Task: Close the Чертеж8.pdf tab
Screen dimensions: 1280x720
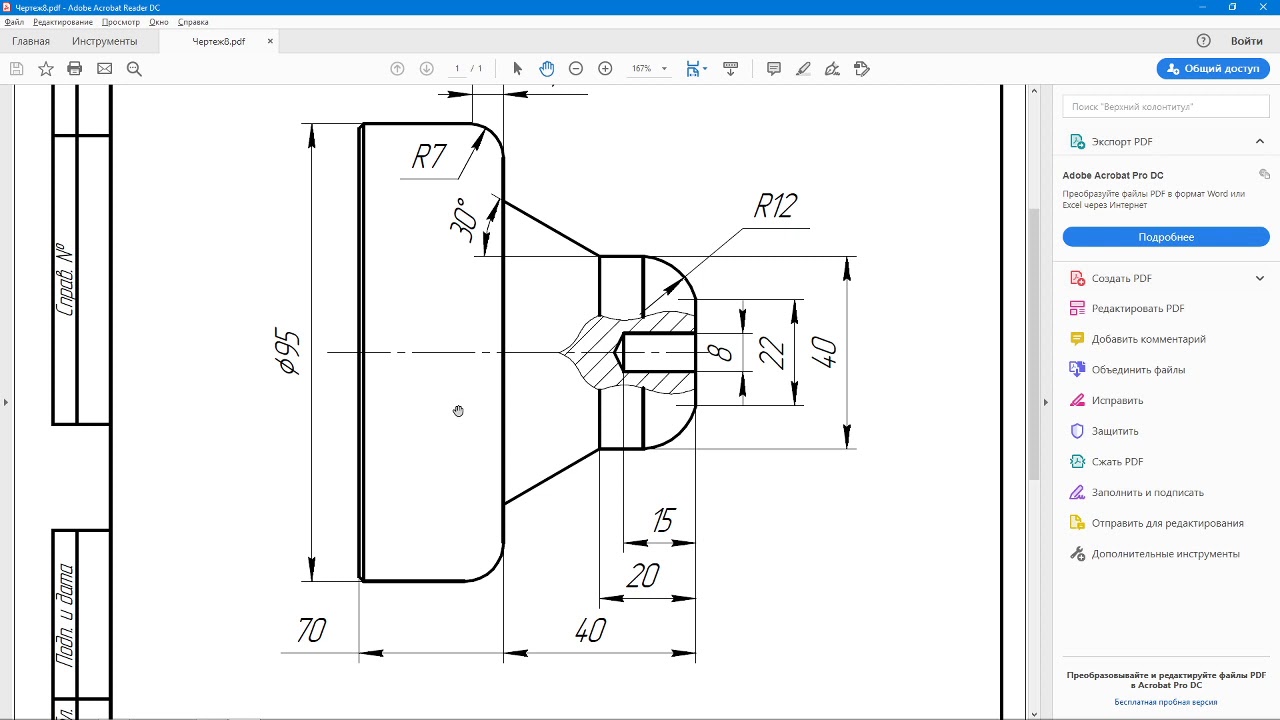Action: point(270,41)
